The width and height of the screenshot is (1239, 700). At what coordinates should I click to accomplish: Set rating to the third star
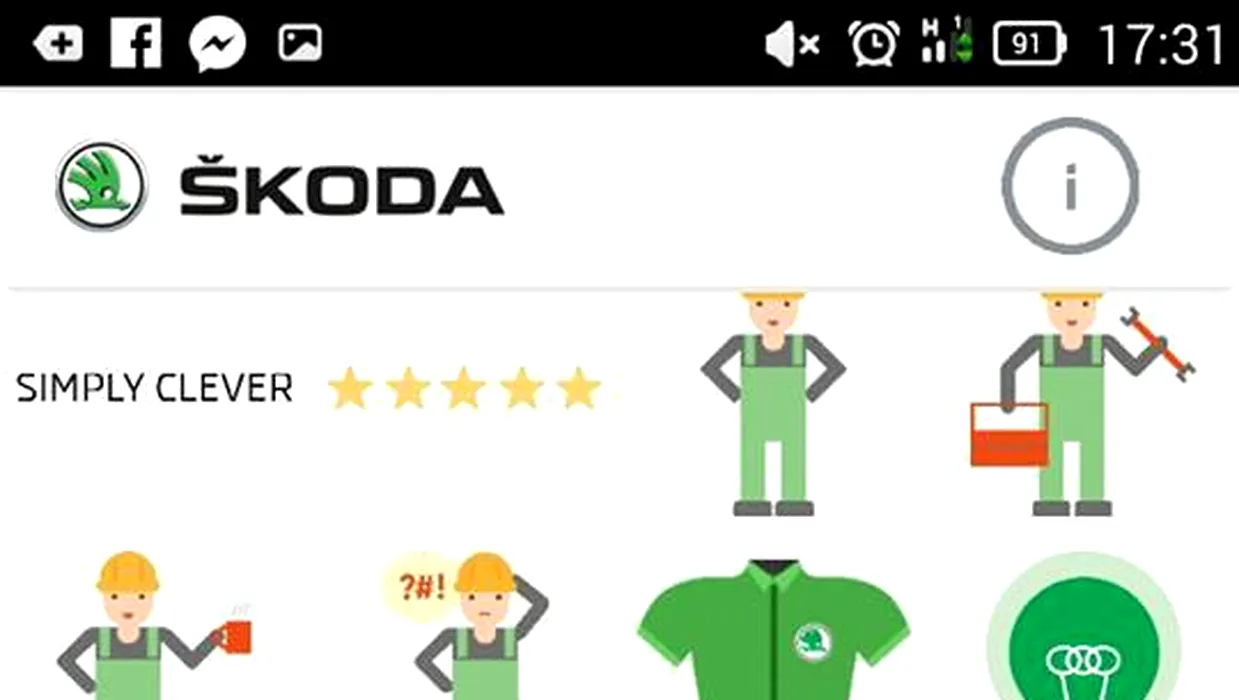tap(464, 388)
